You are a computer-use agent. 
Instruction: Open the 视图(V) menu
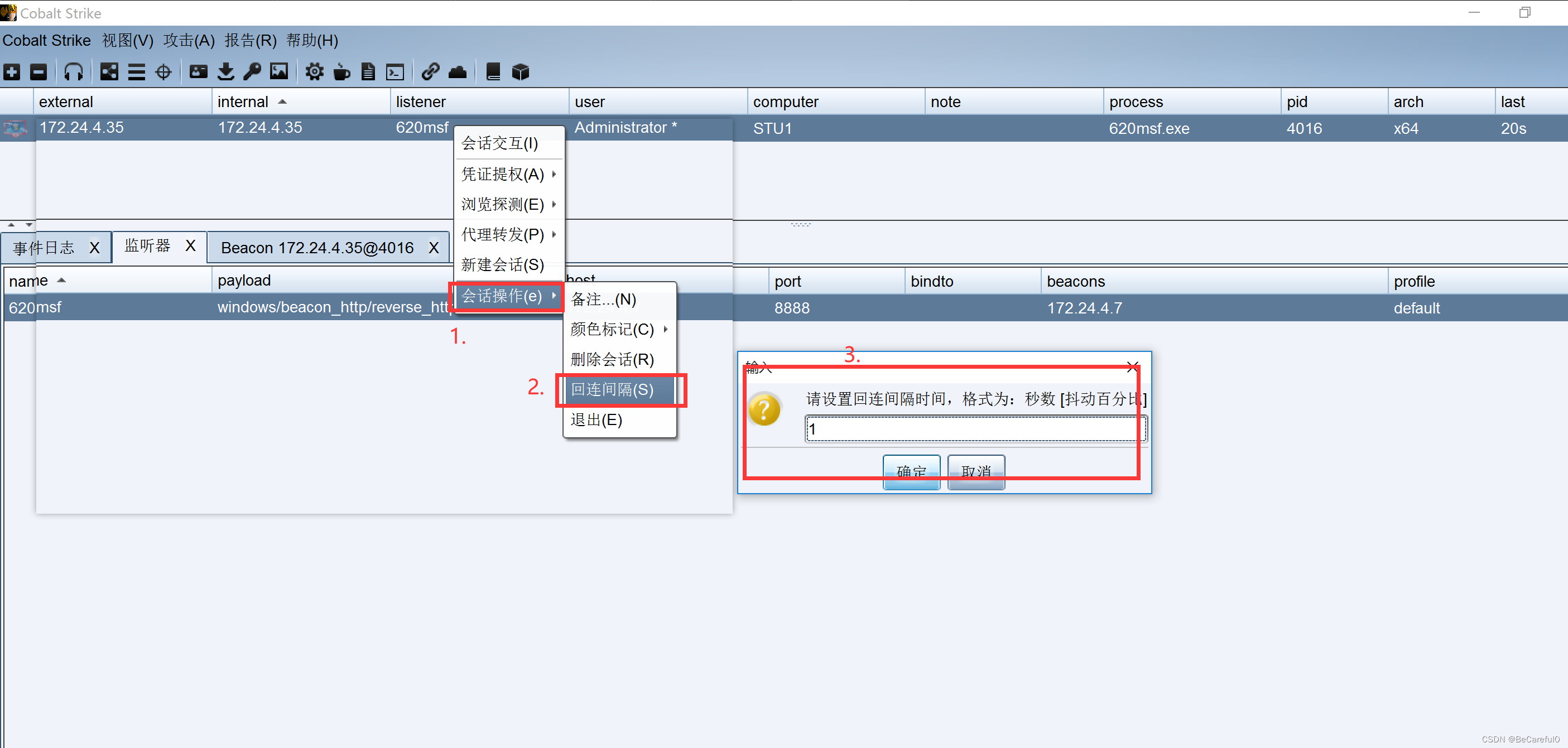pos(128,40)
